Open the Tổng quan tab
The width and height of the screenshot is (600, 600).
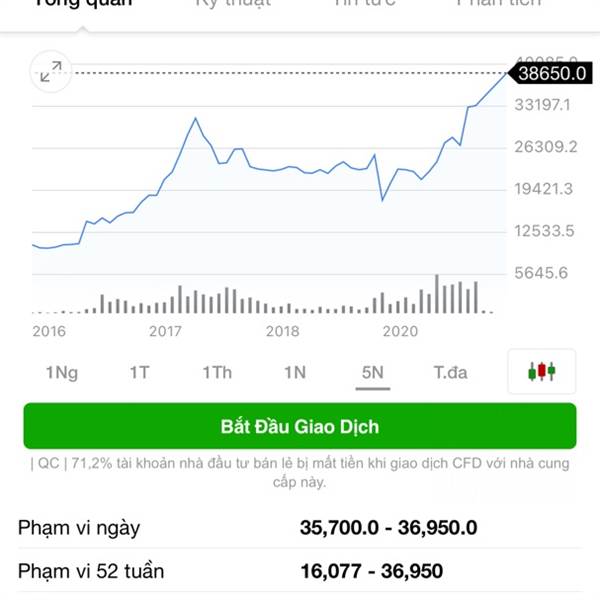point(83,3)
